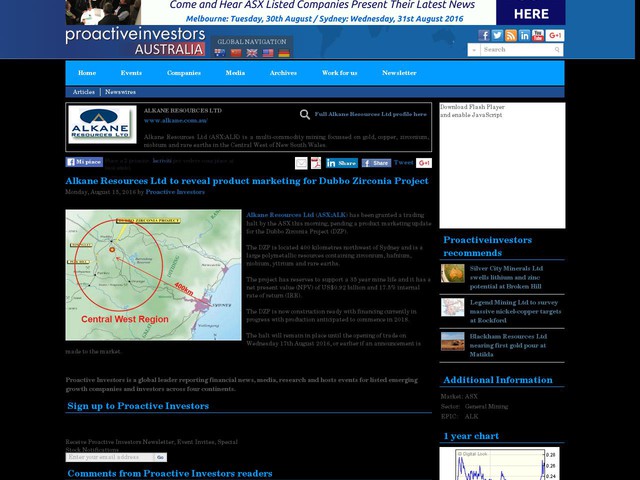
Task: Open Full Alkane Resources Ltd profile here
Action: 371,114
